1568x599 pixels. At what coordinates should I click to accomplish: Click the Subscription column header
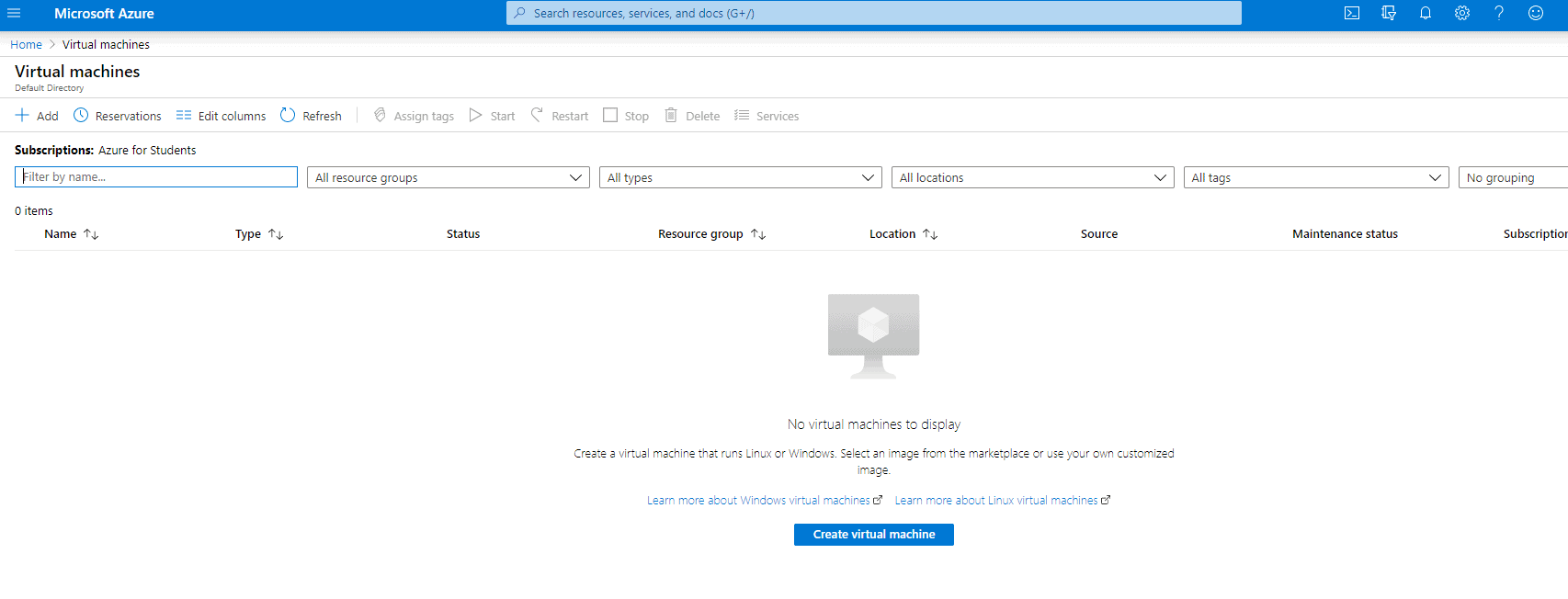pos(1535,234)
